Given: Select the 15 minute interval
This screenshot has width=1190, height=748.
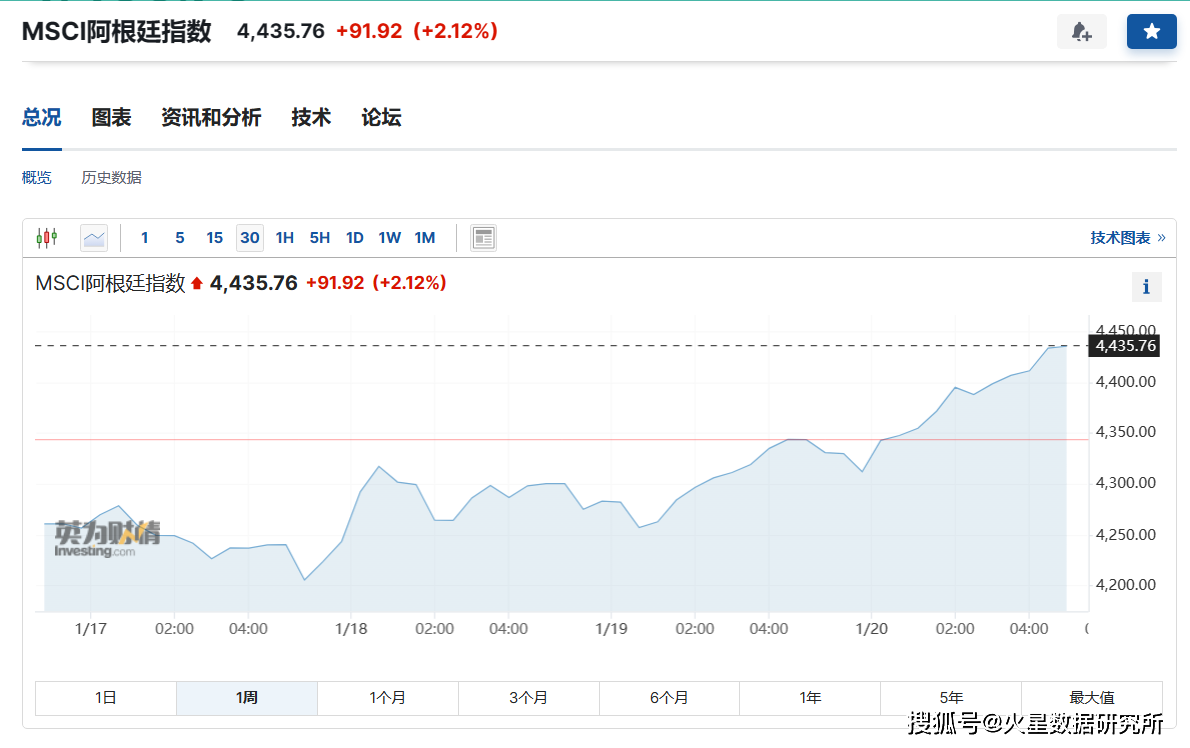Looking at the screenshot, I should click(215, 238).
